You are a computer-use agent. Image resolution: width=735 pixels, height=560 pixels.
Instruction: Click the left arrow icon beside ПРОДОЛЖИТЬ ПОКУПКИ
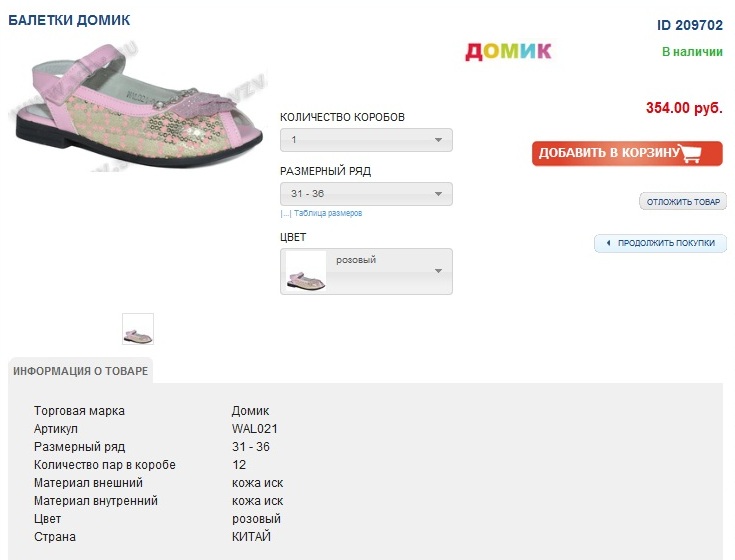click(608, 243)
